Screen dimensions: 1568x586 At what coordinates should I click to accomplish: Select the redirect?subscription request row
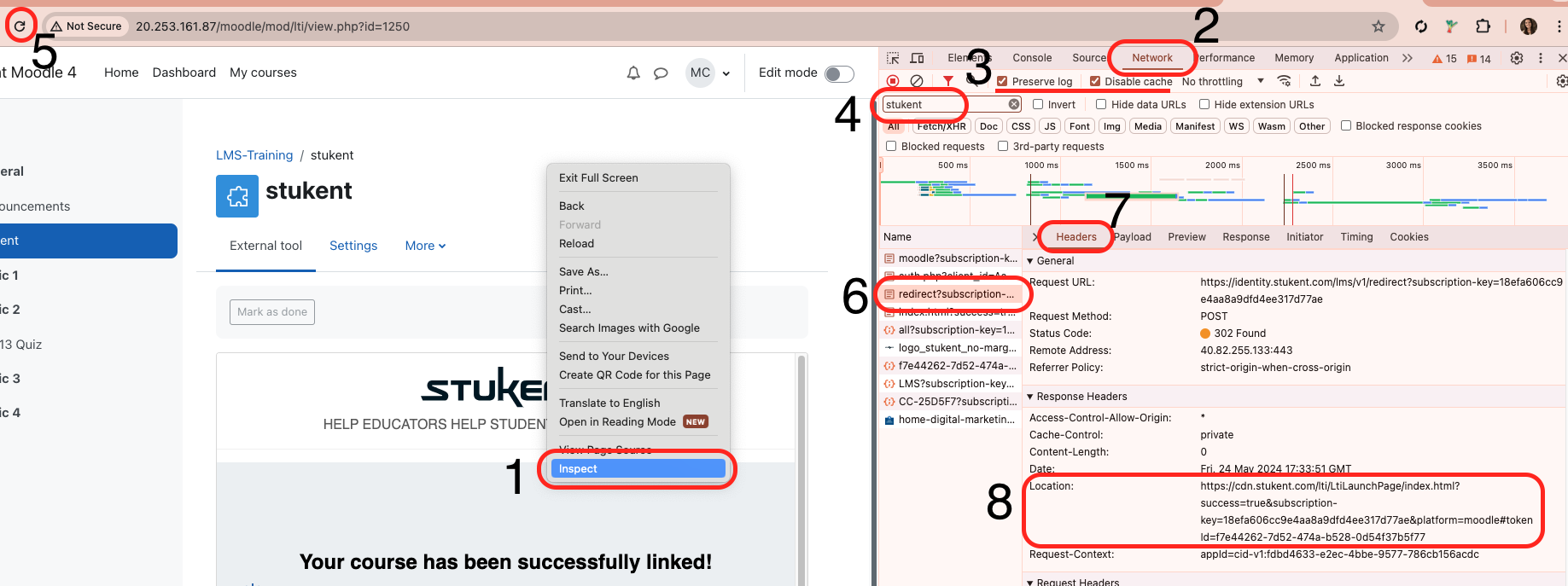(x=955, y=294)
